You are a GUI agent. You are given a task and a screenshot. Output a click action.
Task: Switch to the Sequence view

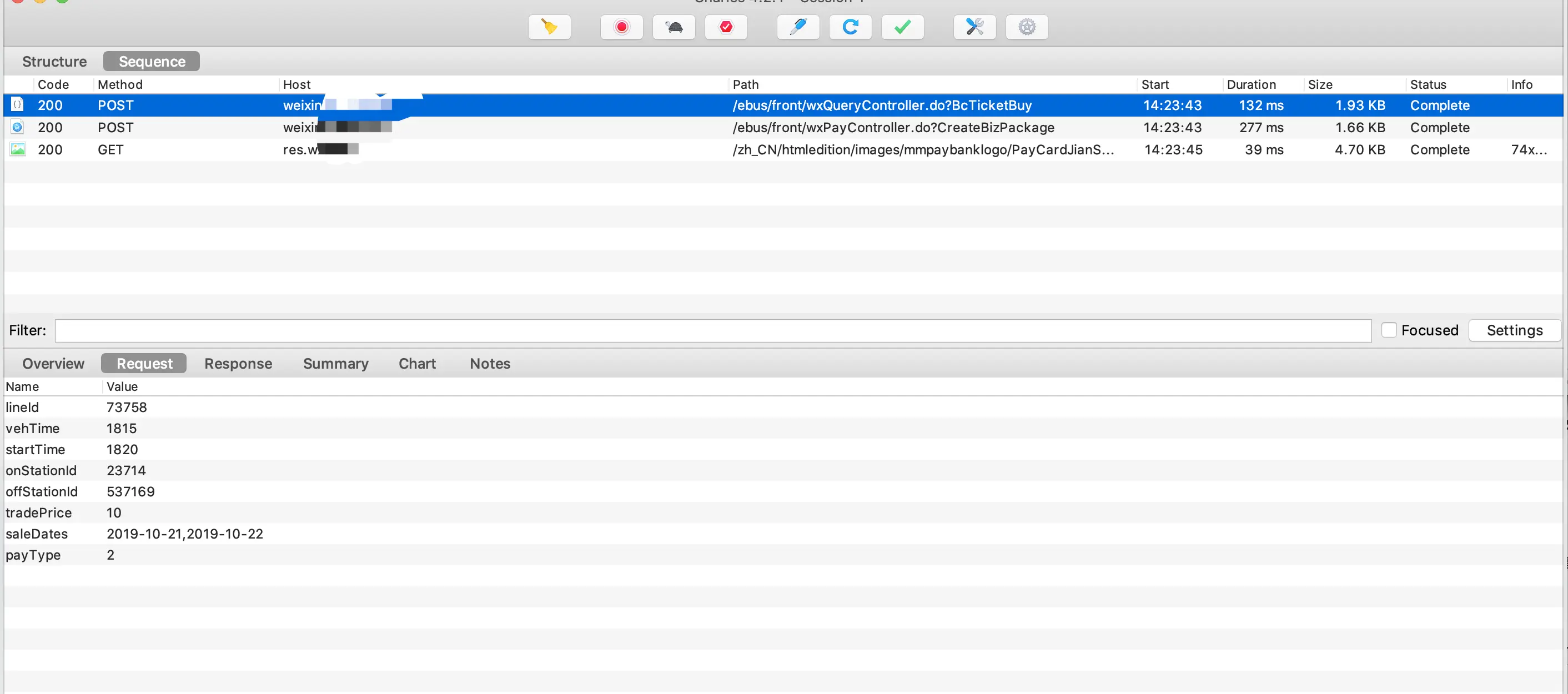point(152,62)
